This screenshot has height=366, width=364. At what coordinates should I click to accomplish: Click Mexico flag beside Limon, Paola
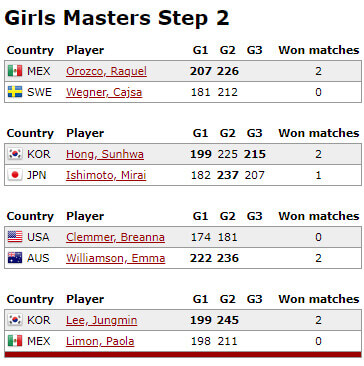[15, 341]
